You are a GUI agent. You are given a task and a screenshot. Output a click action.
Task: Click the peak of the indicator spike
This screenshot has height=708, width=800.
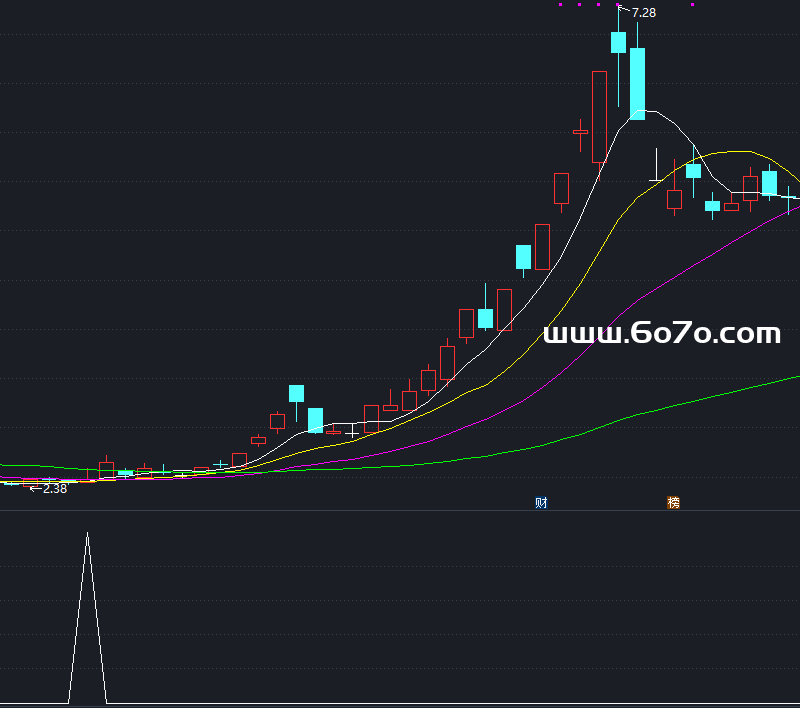click(x=87, y=535)
